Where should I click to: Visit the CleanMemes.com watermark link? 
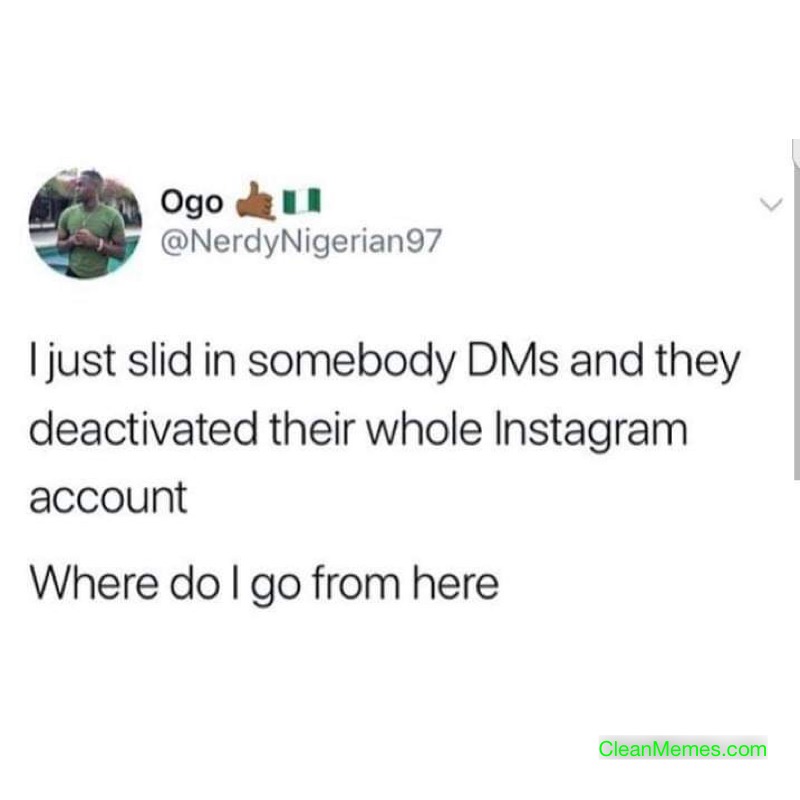pos(683,748)
